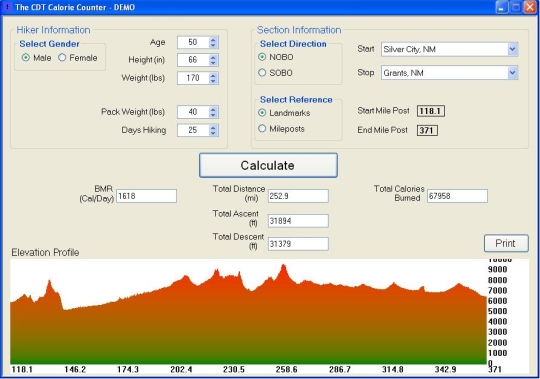The image size is (540, 379).
Task: Select the Female gender radio button
Action: click(x=62, y=57)
